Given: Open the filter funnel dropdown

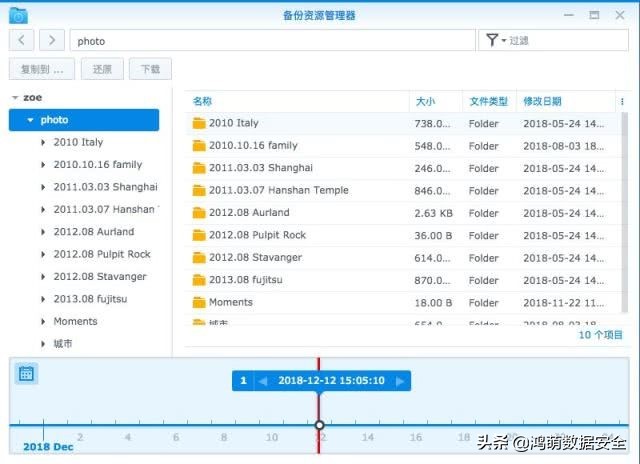Looking at the screenshot, I should (x=496, y=40).
